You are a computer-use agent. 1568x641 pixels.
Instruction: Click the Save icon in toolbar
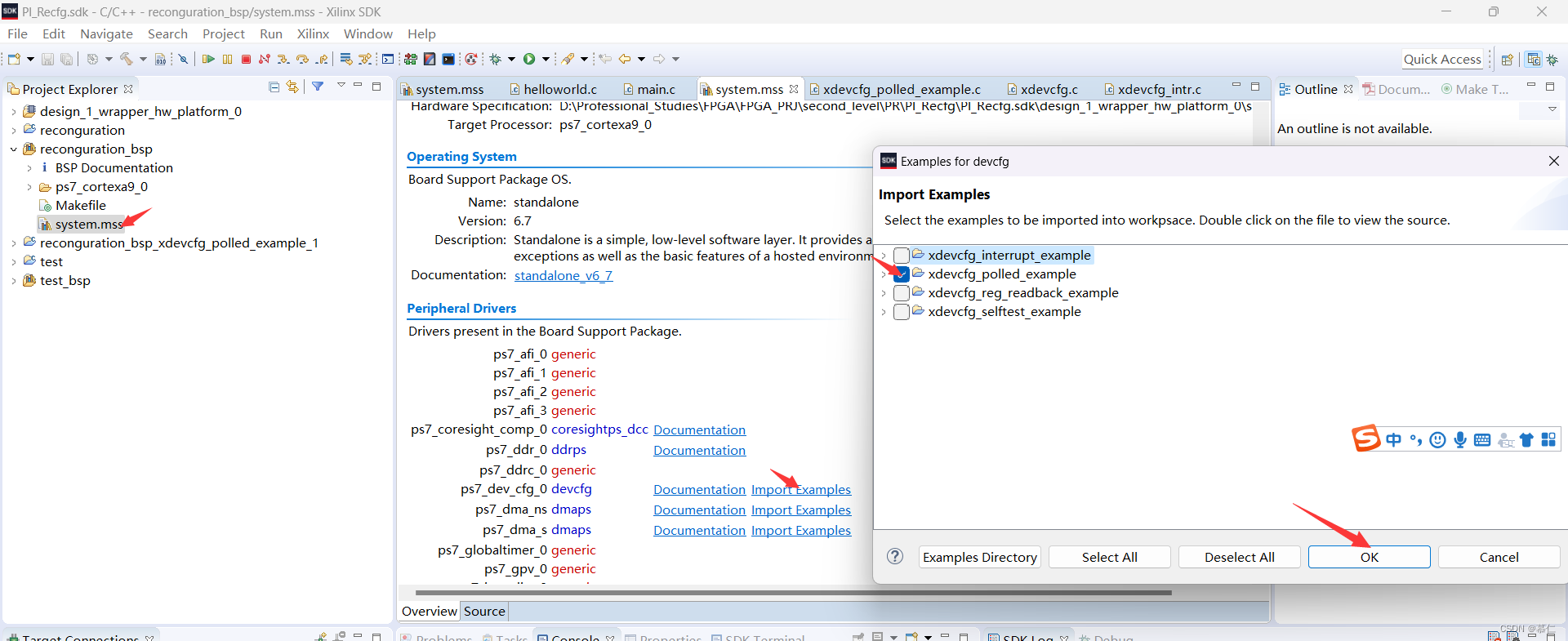47,59
